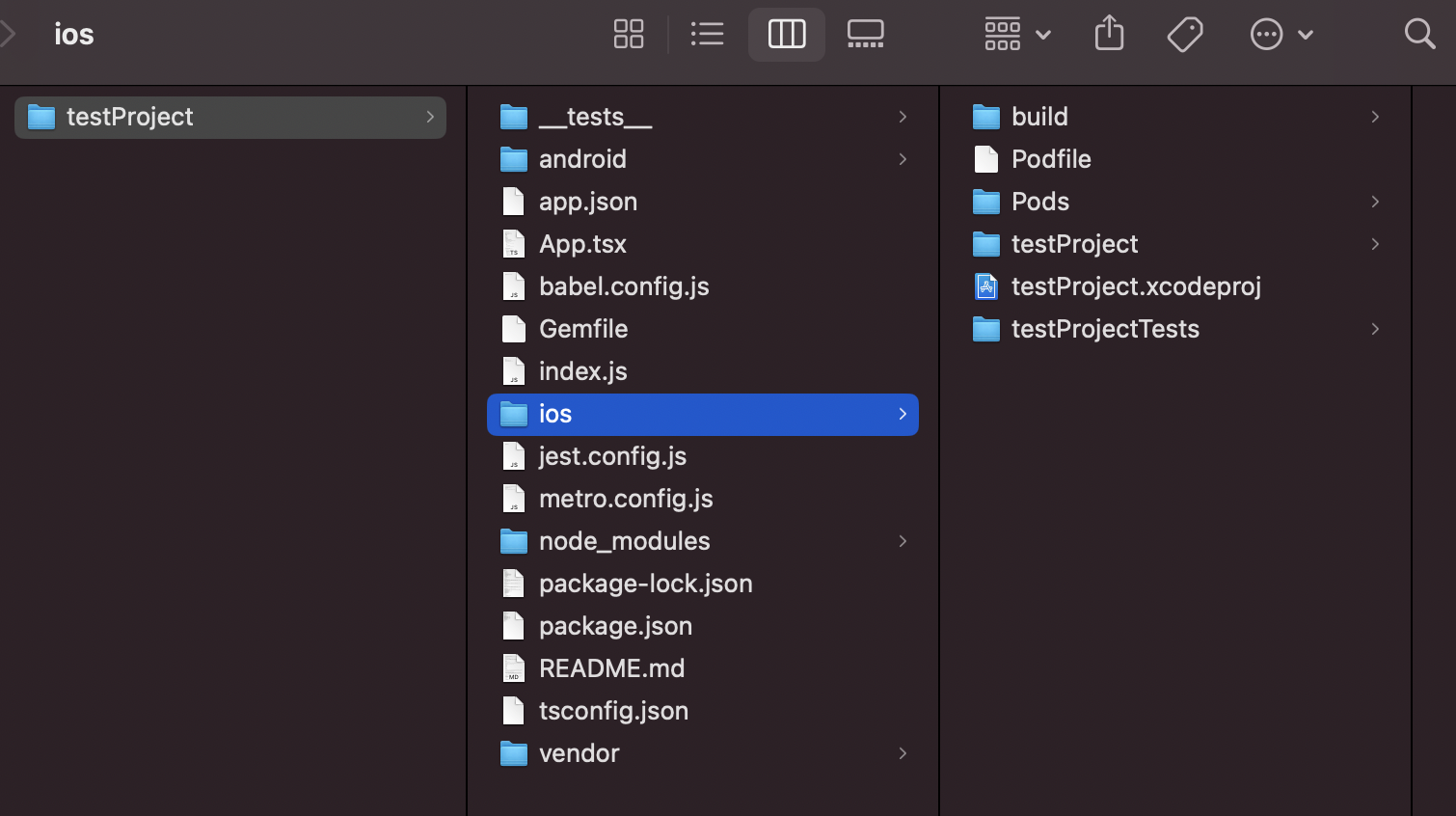The width and height of the screenshot is (1456, 816).
Task: Open the __tests__ folder
Action: tap(703, 118)
